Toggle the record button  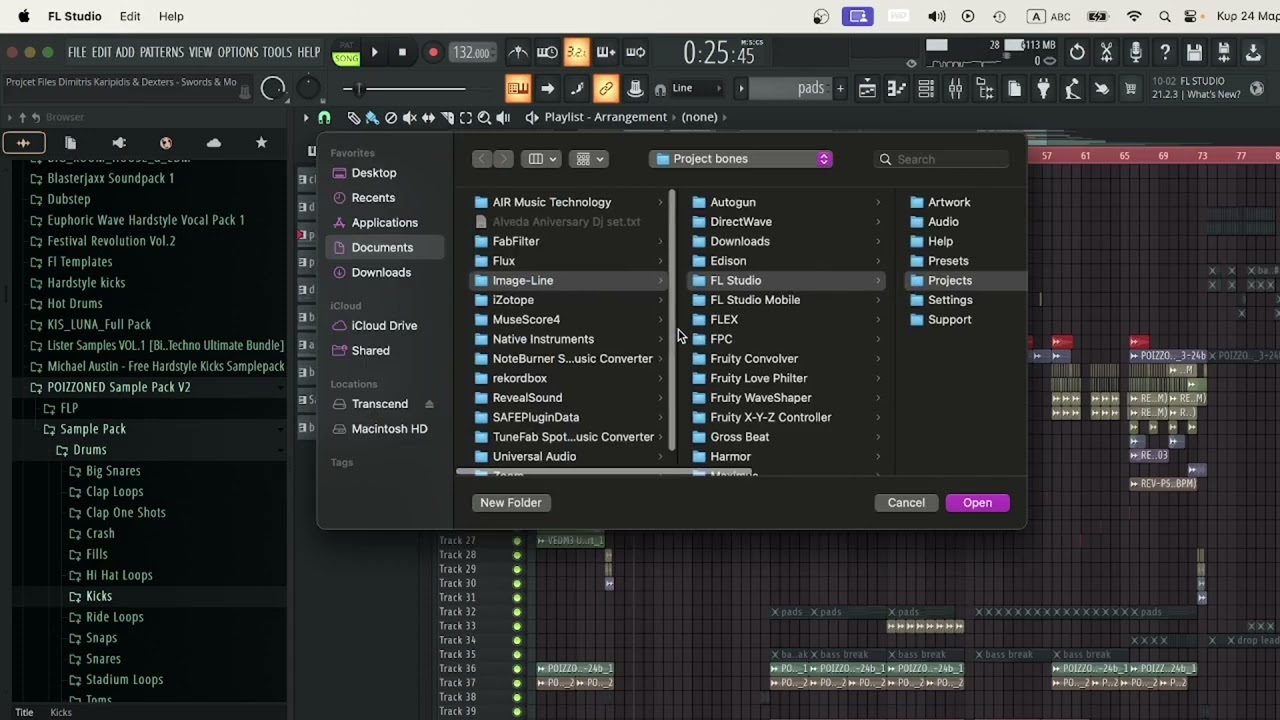[433, 53]
